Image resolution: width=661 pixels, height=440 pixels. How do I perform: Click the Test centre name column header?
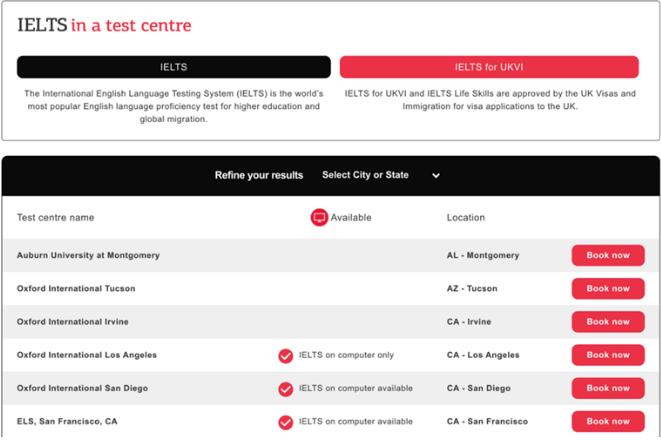click(56, 217)
